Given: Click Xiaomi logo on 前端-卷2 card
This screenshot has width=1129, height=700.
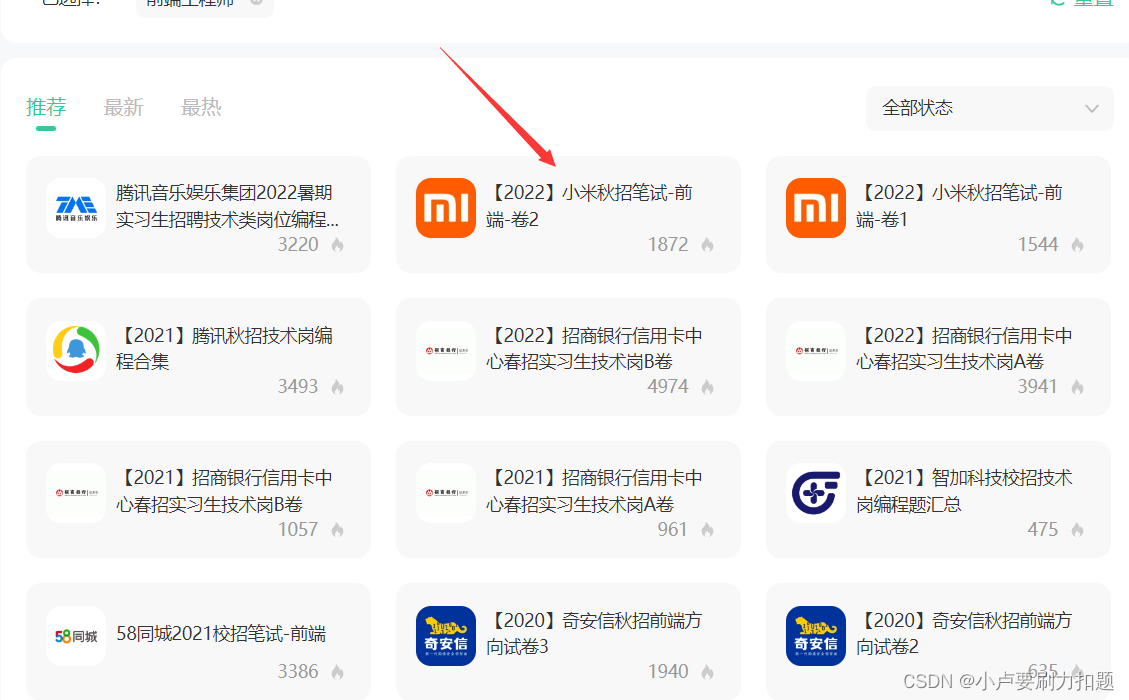Looking at the screenshot, I should (x=446, y=208).
